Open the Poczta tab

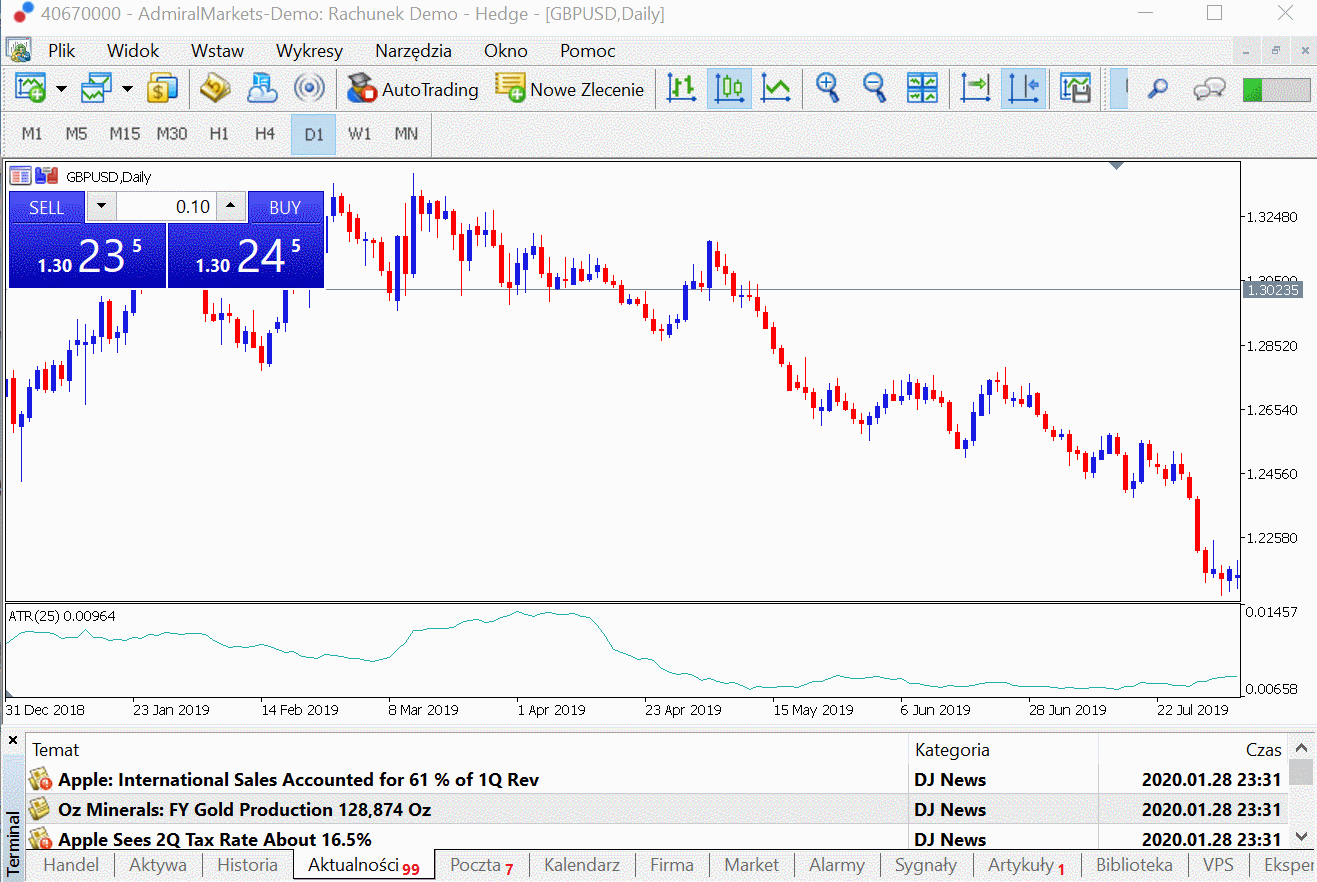click(x=481, y=866)
